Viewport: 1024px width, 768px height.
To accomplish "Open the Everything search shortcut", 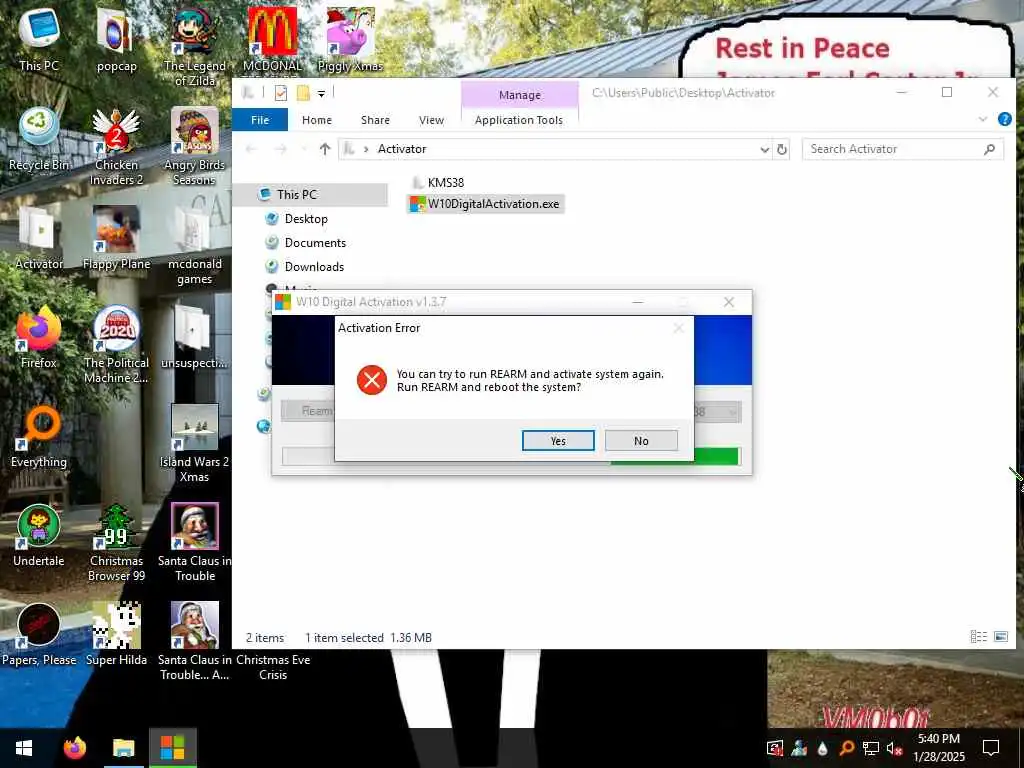I will click(39, 436).
